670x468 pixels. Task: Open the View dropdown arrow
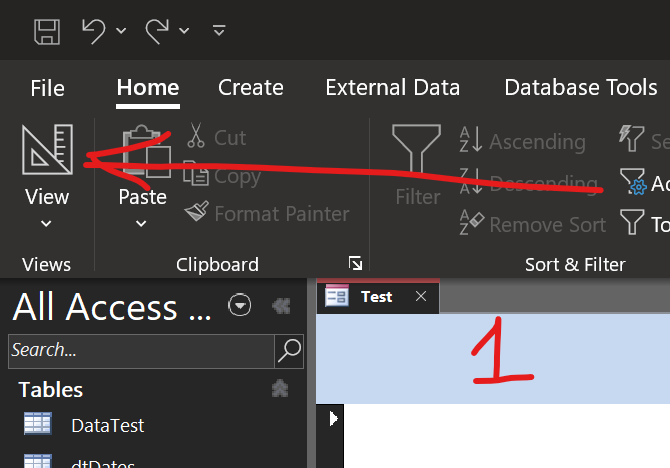pos(46,223)
